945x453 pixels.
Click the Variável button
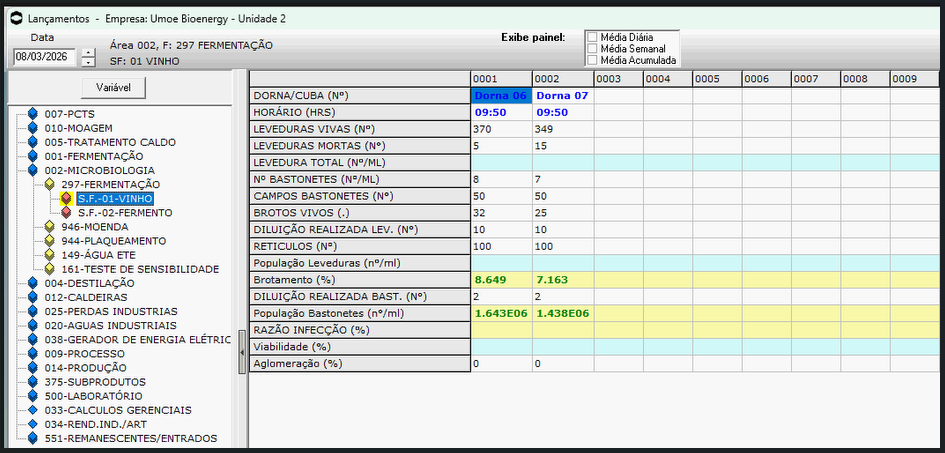click(x=114, y=88)
